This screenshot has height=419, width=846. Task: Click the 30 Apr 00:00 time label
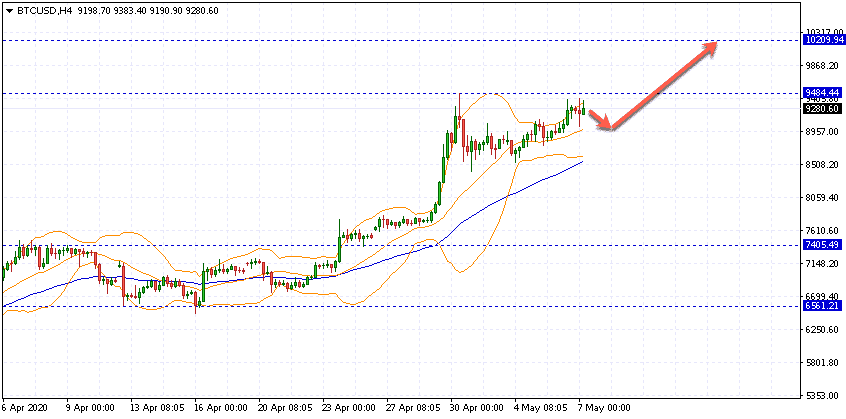pyautogui.click(x=479, y=407)
